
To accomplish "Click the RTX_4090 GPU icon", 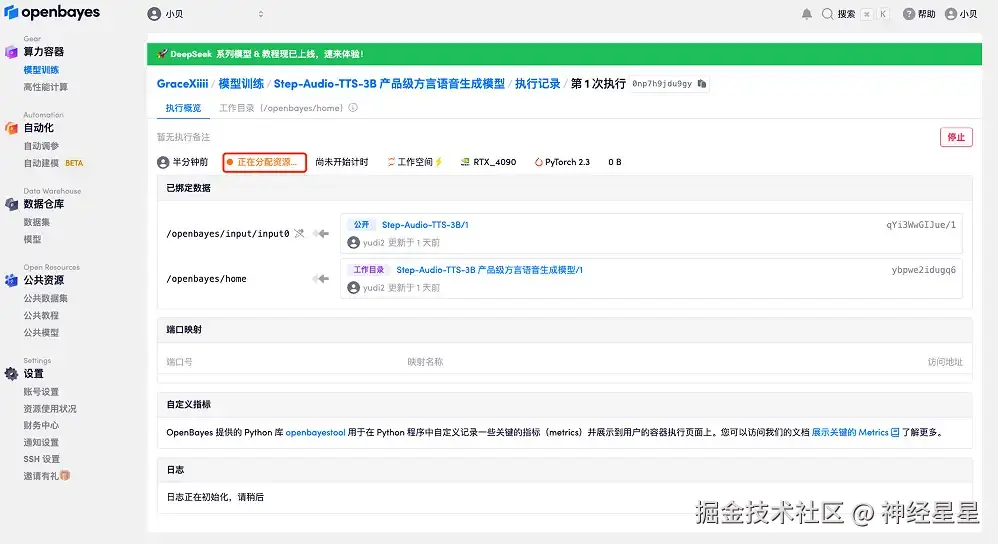I will tap(465, 162).
